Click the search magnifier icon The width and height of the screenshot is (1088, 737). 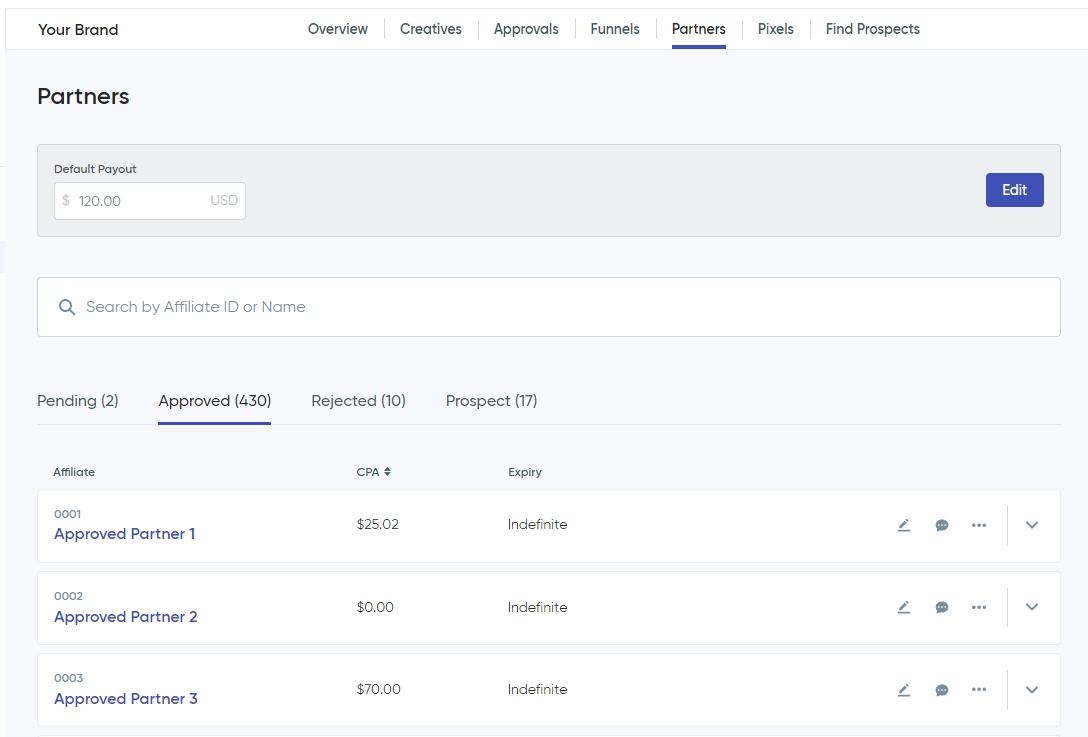pos(67,307)
